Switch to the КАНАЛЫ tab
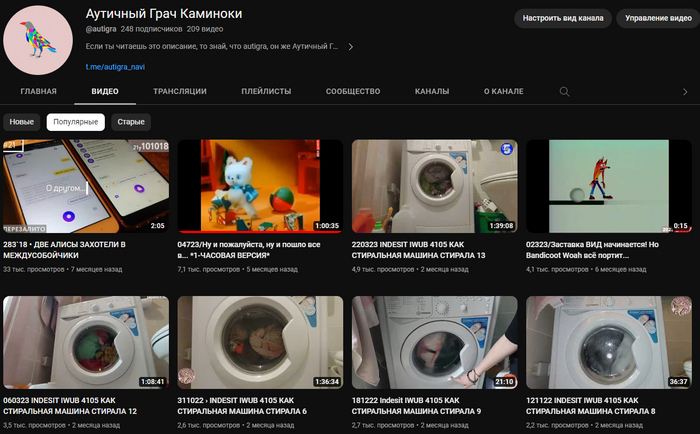The width and height of the screenshot is (700, 434). 432,91
